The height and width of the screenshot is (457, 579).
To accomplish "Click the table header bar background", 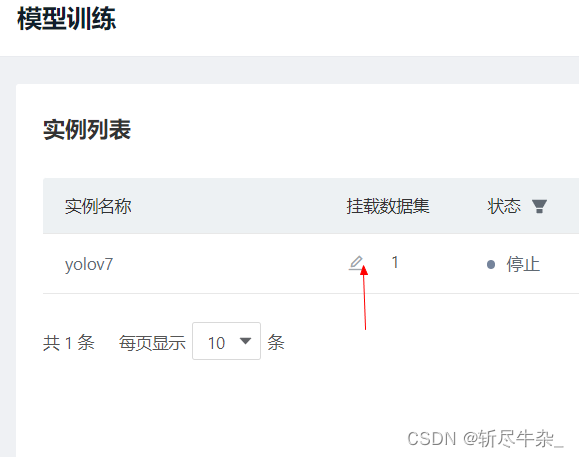I will click(x=311, y=206).
